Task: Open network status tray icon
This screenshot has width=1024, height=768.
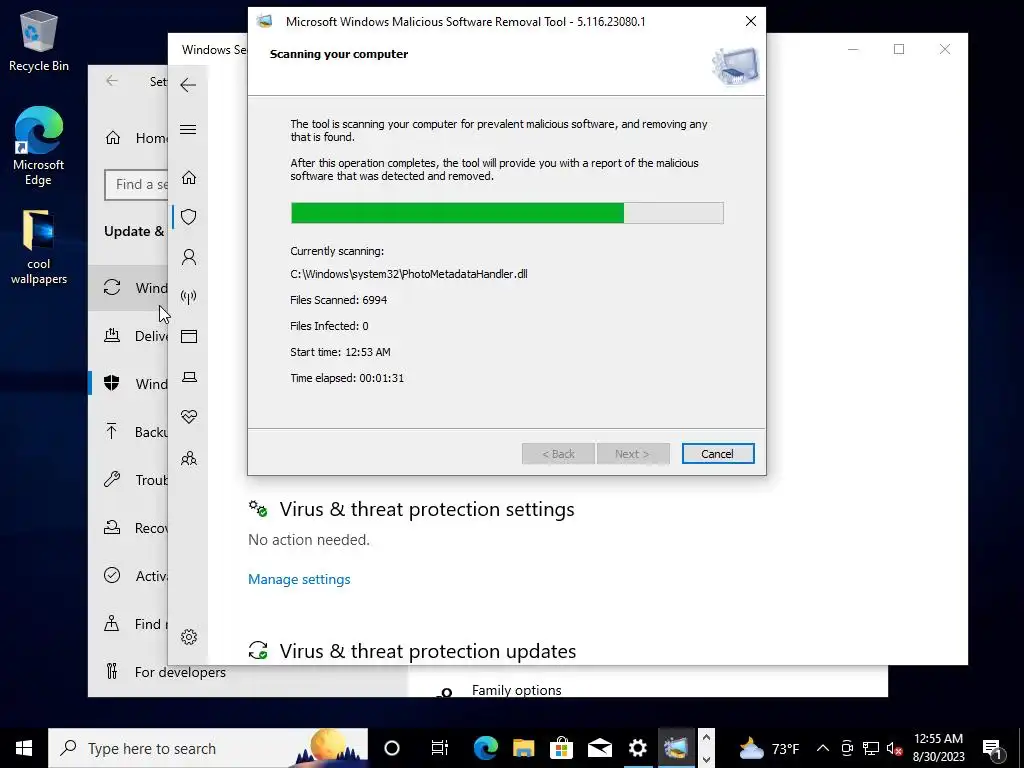Action: tap(871, 748)
